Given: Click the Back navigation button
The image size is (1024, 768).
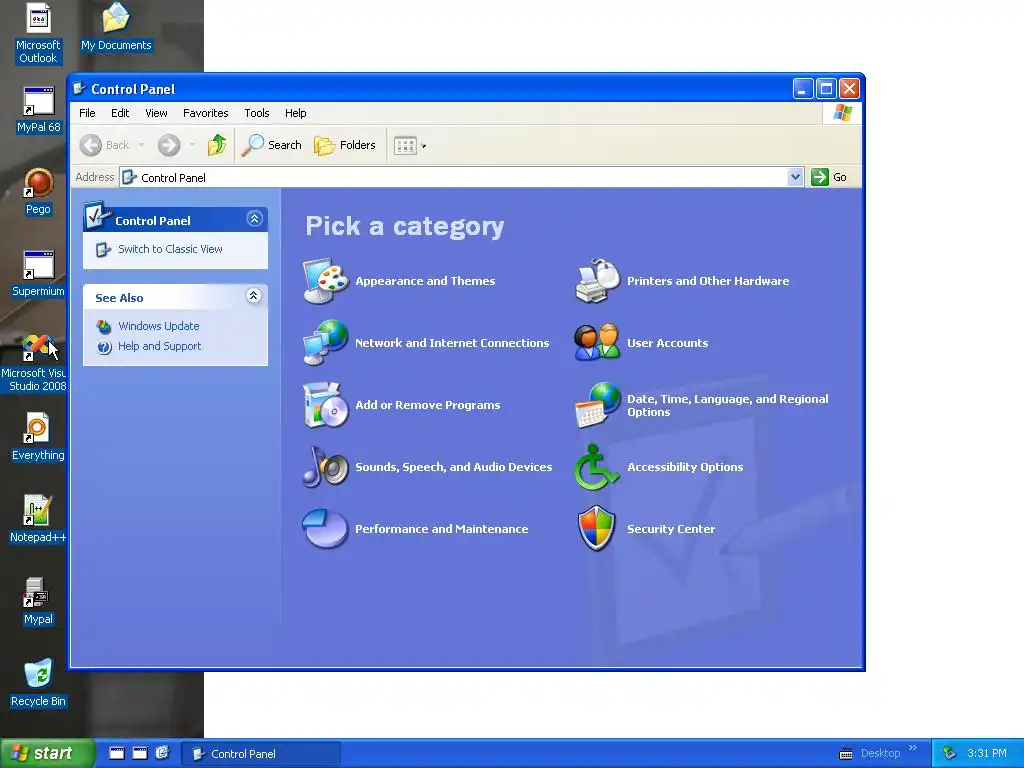Looking at the screenshot, I should pyautogui.click(x=104, y=145).
